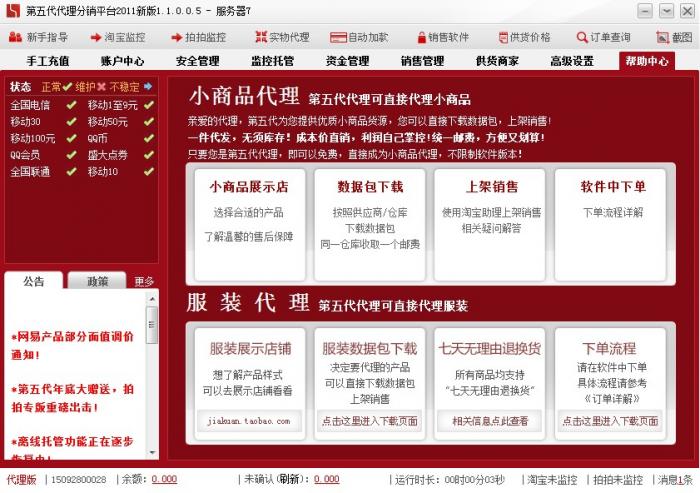Click checkmark status for 全国联通
Viewport: 700px width, 493px height.
[x=71, y=171]
